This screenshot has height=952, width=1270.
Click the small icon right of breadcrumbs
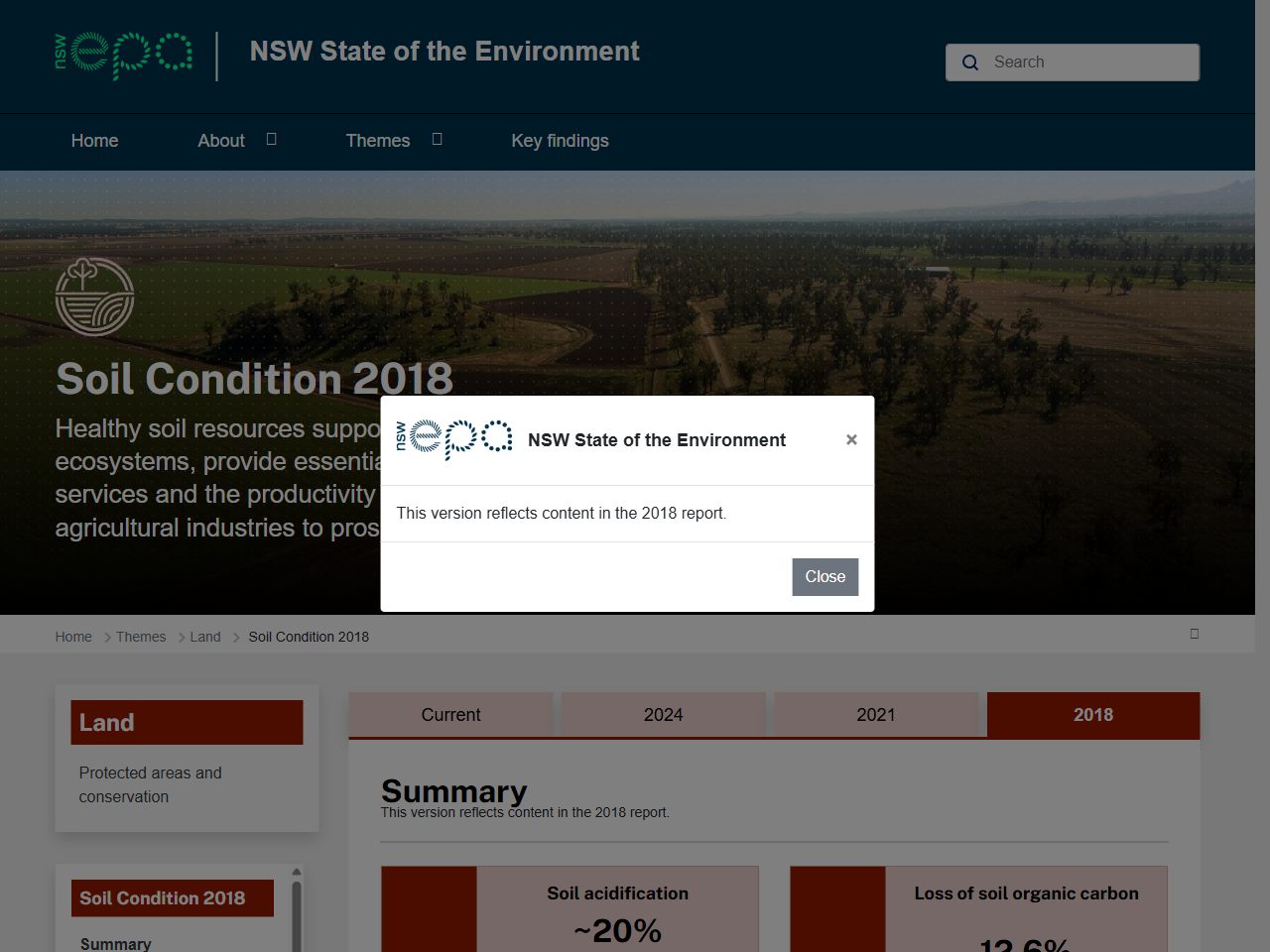1195,634
